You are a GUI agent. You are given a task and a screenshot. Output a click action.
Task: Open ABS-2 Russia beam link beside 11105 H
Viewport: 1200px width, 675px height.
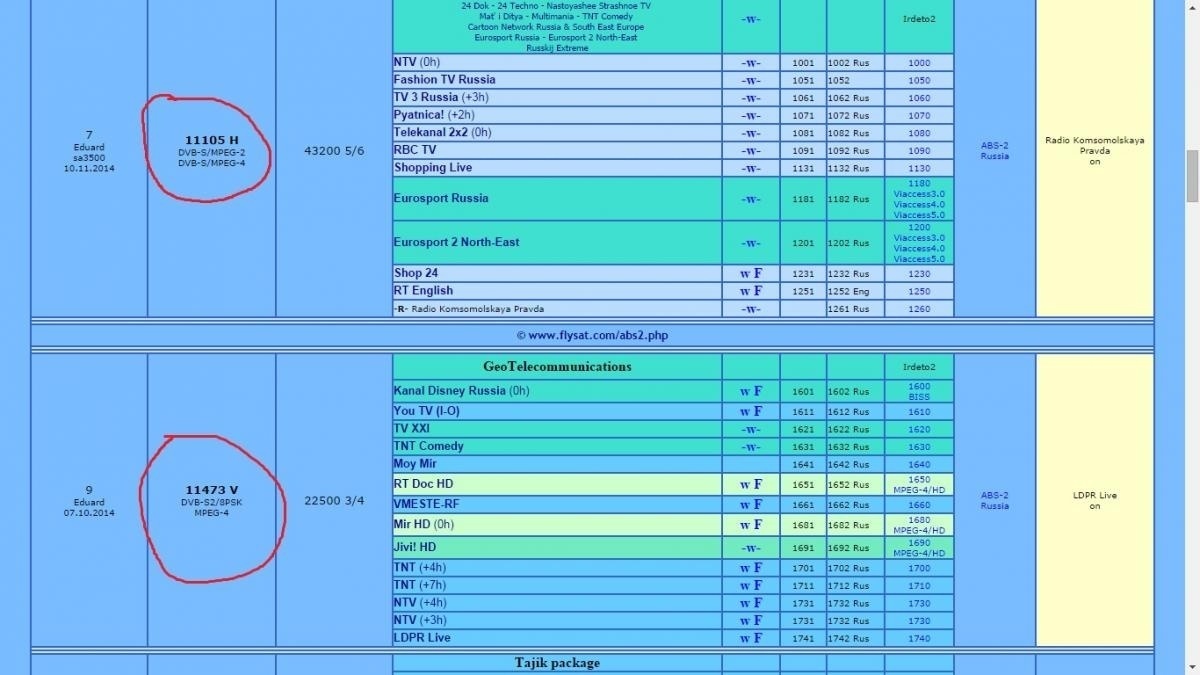click(995, 151)
